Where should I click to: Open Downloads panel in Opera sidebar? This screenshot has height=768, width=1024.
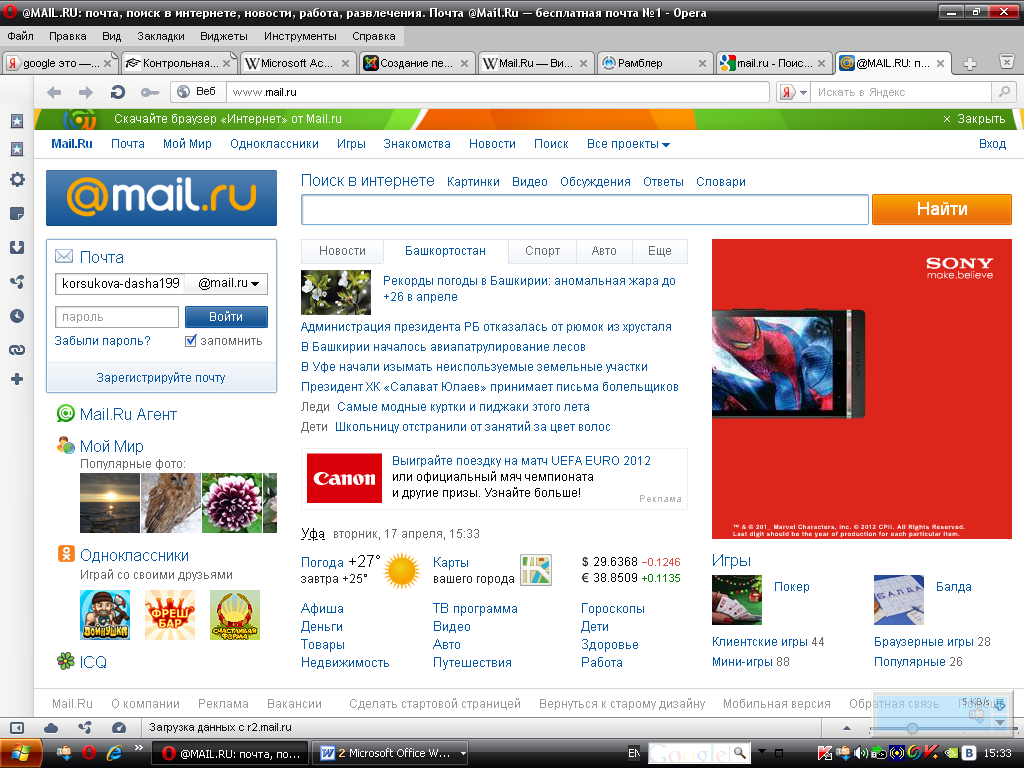[x=17, y=248]
